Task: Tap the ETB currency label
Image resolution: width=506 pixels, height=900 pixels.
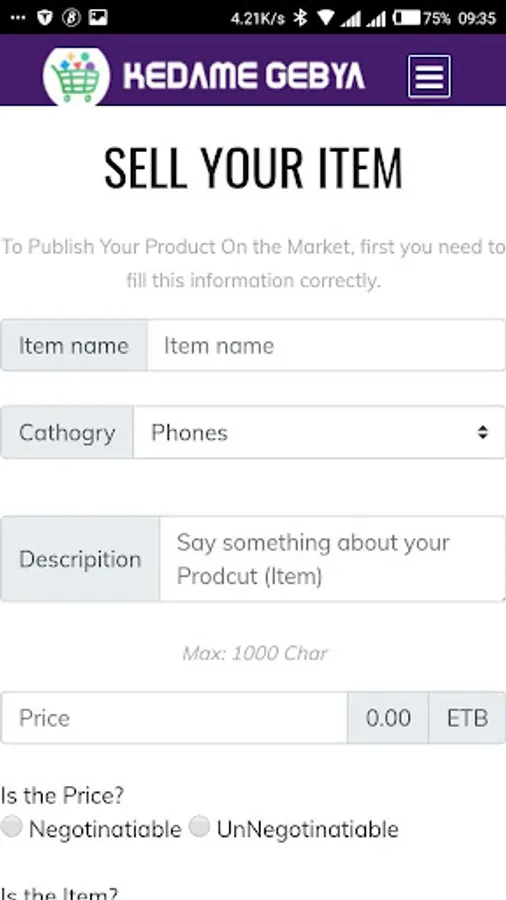Action: (467, 717)
